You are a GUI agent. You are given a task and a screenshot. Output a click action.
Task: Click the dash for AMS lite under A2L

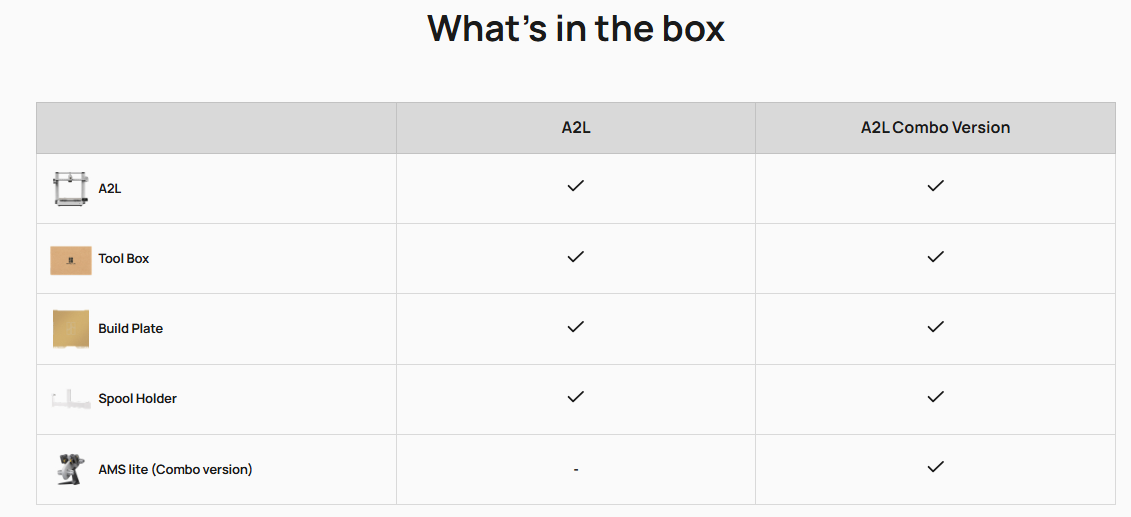pos(576,469)
